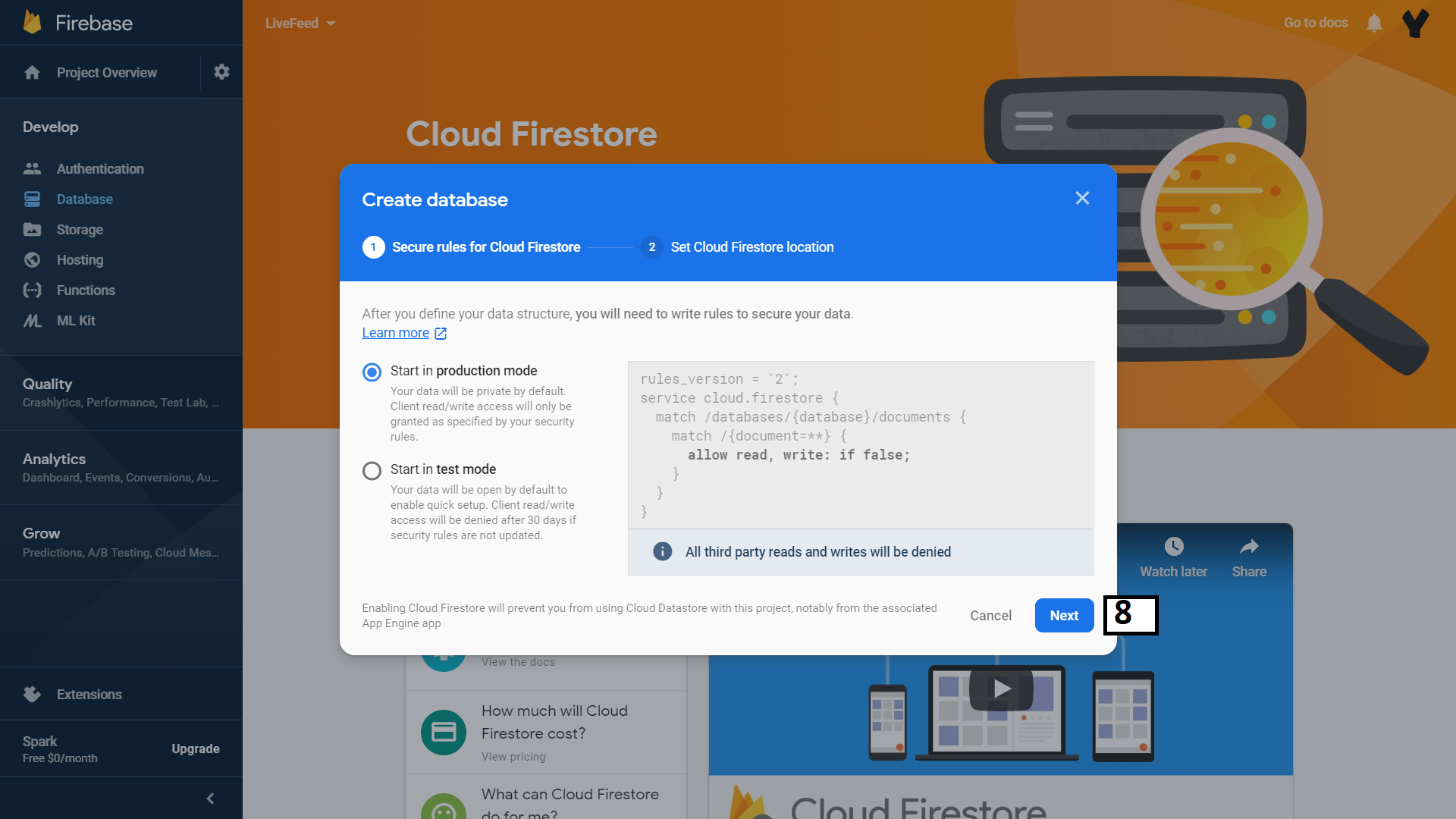Click the Storage image icon
The height and width of the screenshot is (819, 1456).
pos(32,229)
